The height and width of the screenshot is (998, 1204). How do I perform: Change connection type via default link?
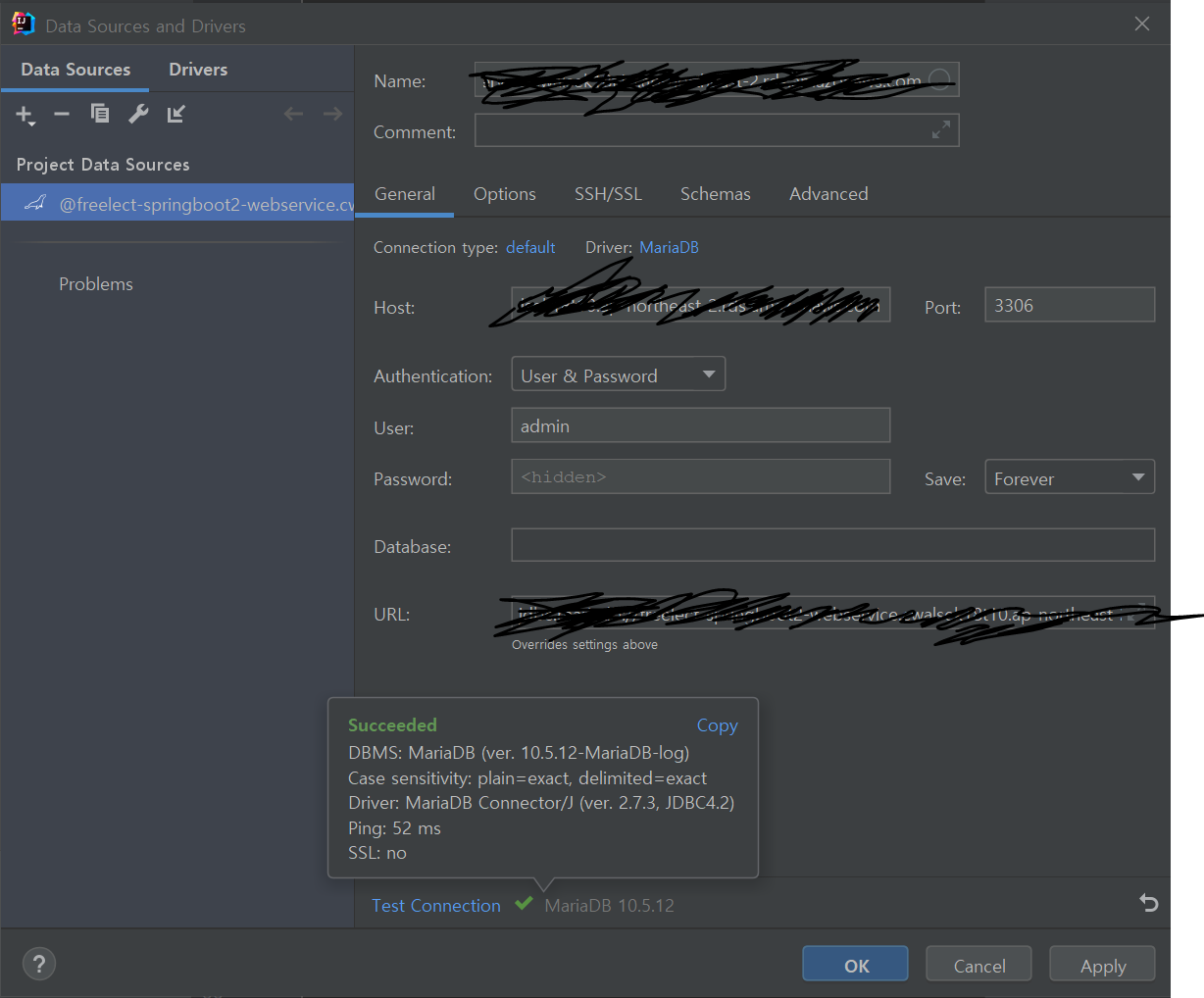530,247
